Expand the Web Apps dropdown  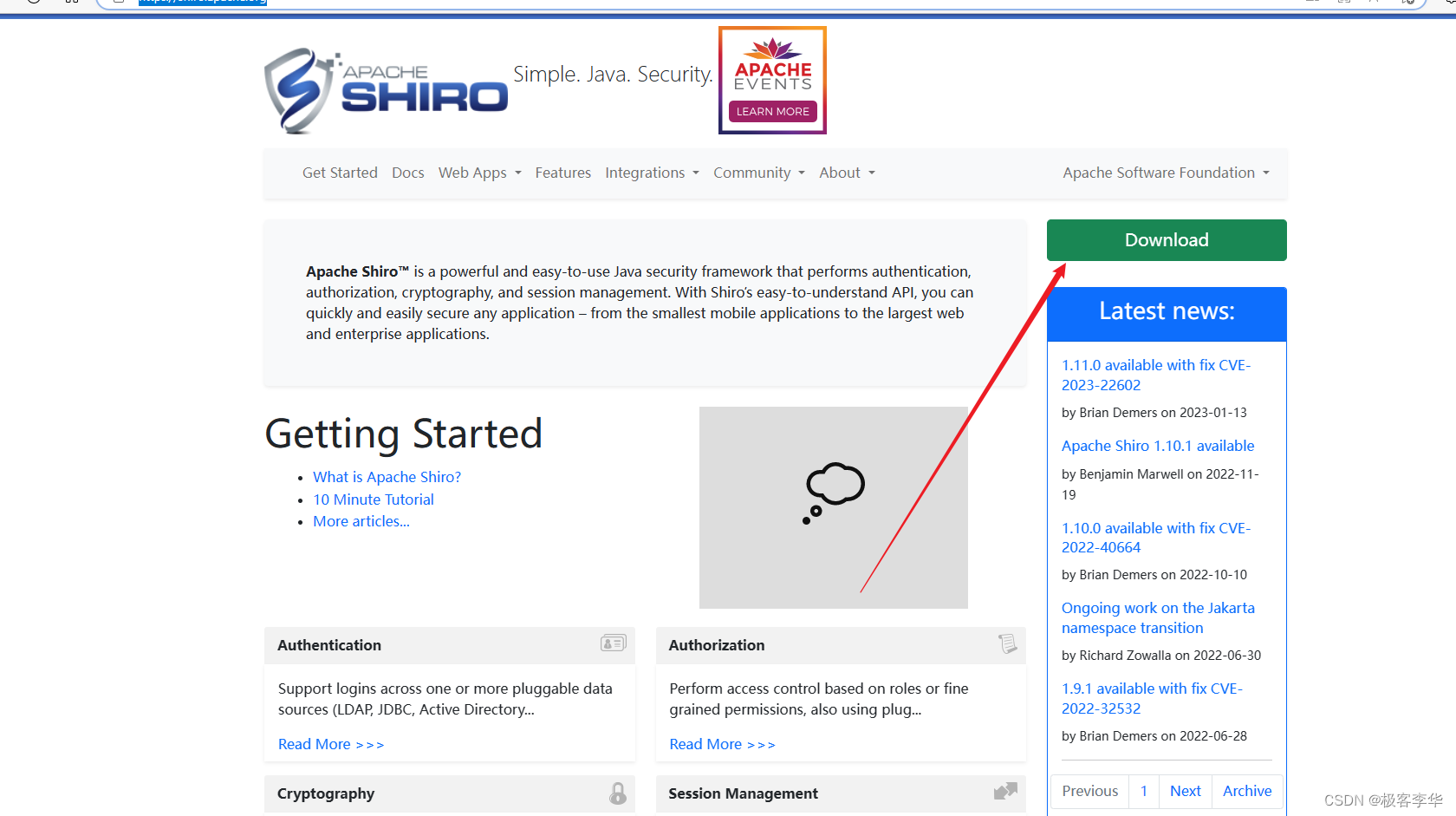(480, 173)
